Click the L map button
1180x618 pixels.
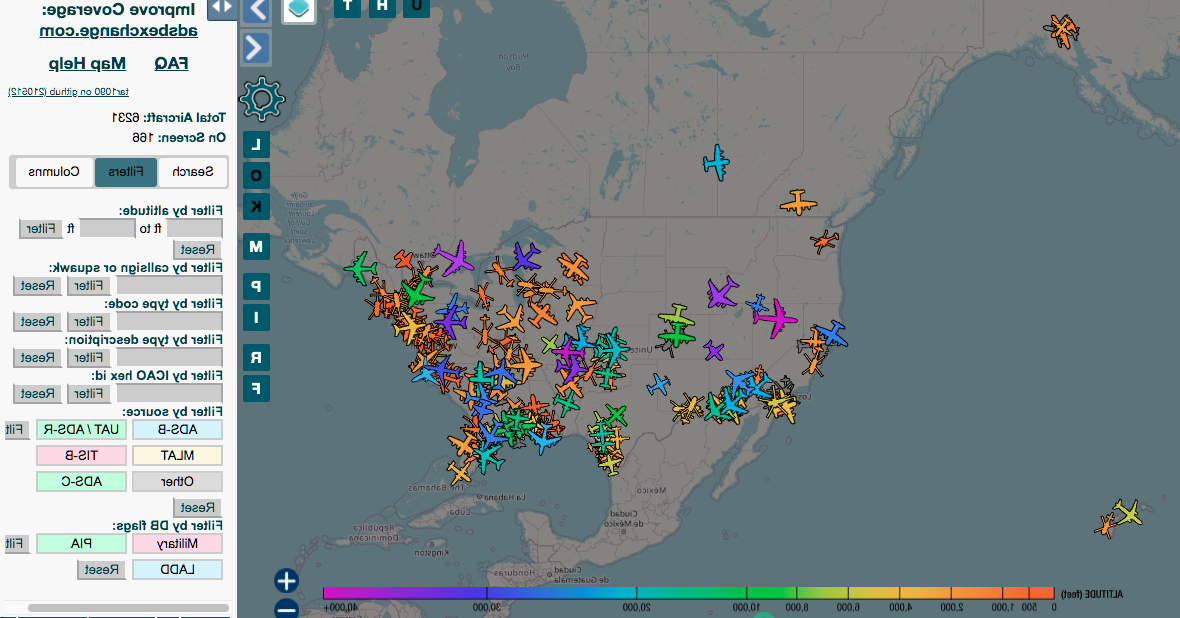tap(256, 145)
